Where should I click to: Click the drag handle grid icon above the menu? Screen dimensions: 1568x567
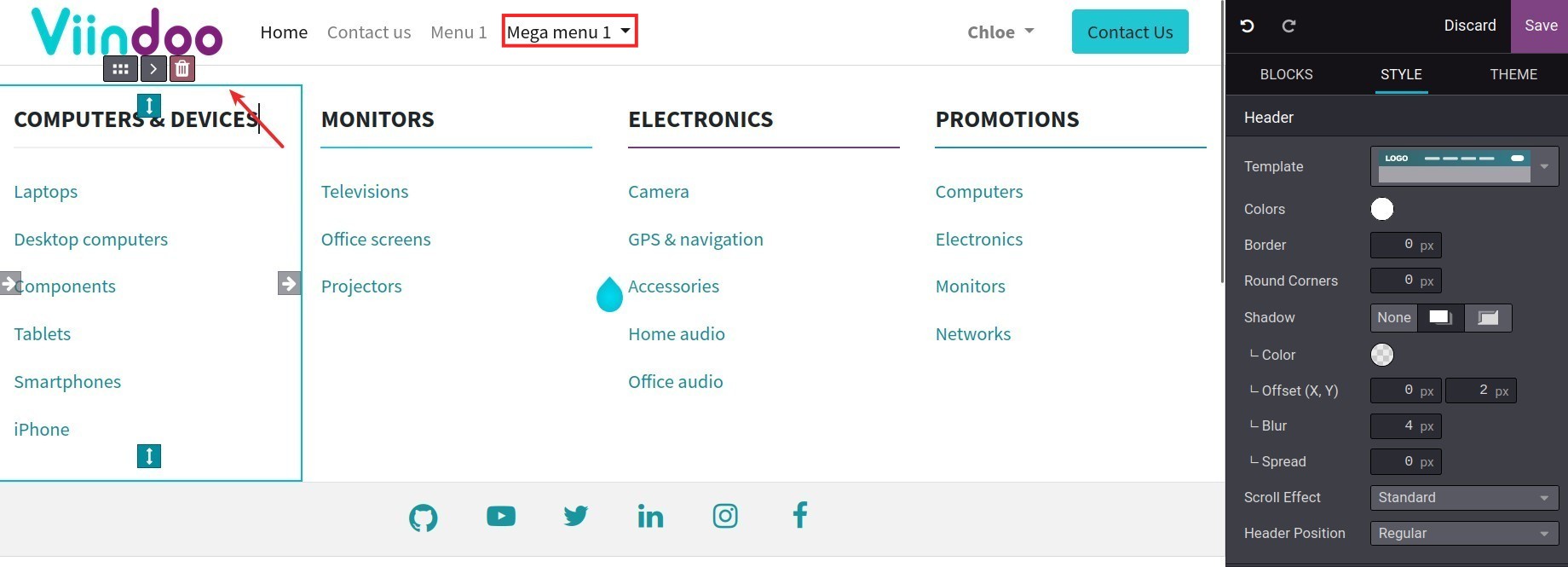120,68
